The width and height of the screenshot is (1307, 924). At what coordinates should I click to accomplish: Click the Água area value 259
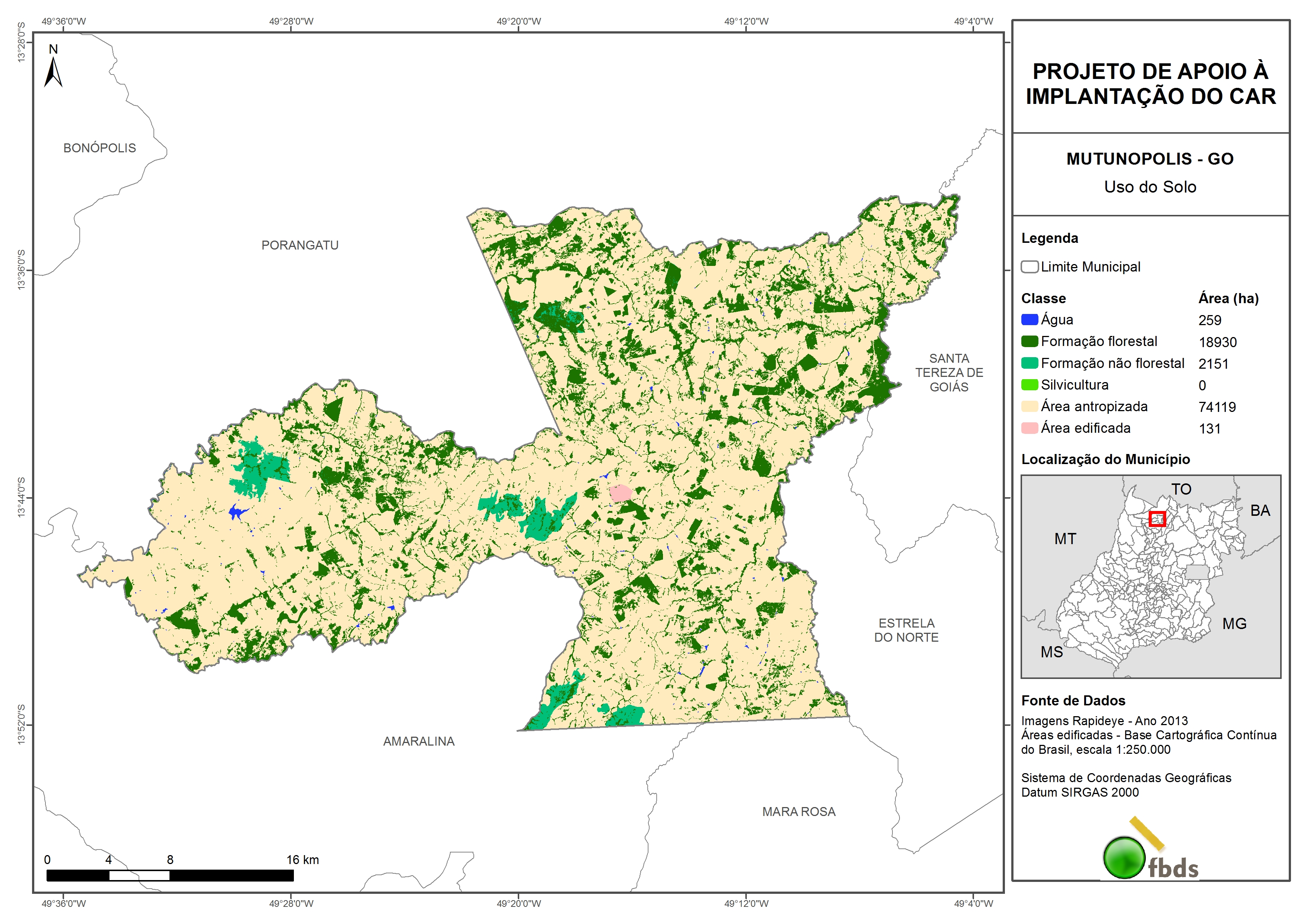pos(1210,320)
